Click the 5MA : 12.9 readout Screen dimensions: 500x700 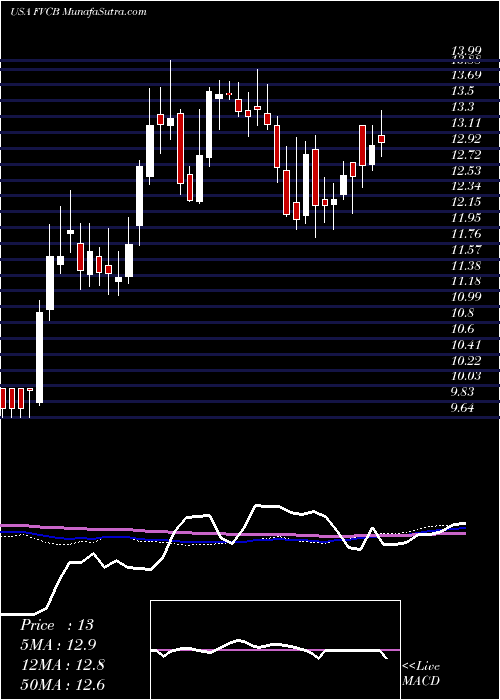coord(58,645)
